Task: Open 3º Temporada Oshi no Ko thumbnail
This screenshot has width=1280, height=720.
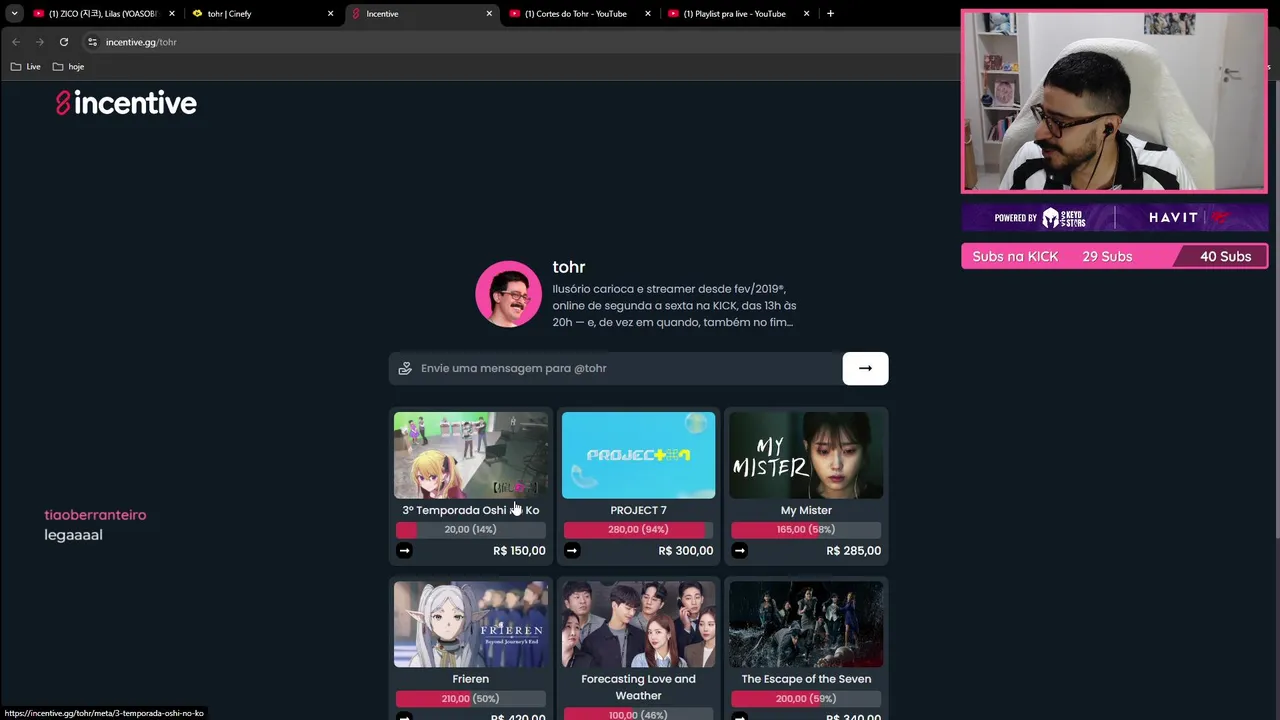Action: pyautogui.click(x=471, y=455)
